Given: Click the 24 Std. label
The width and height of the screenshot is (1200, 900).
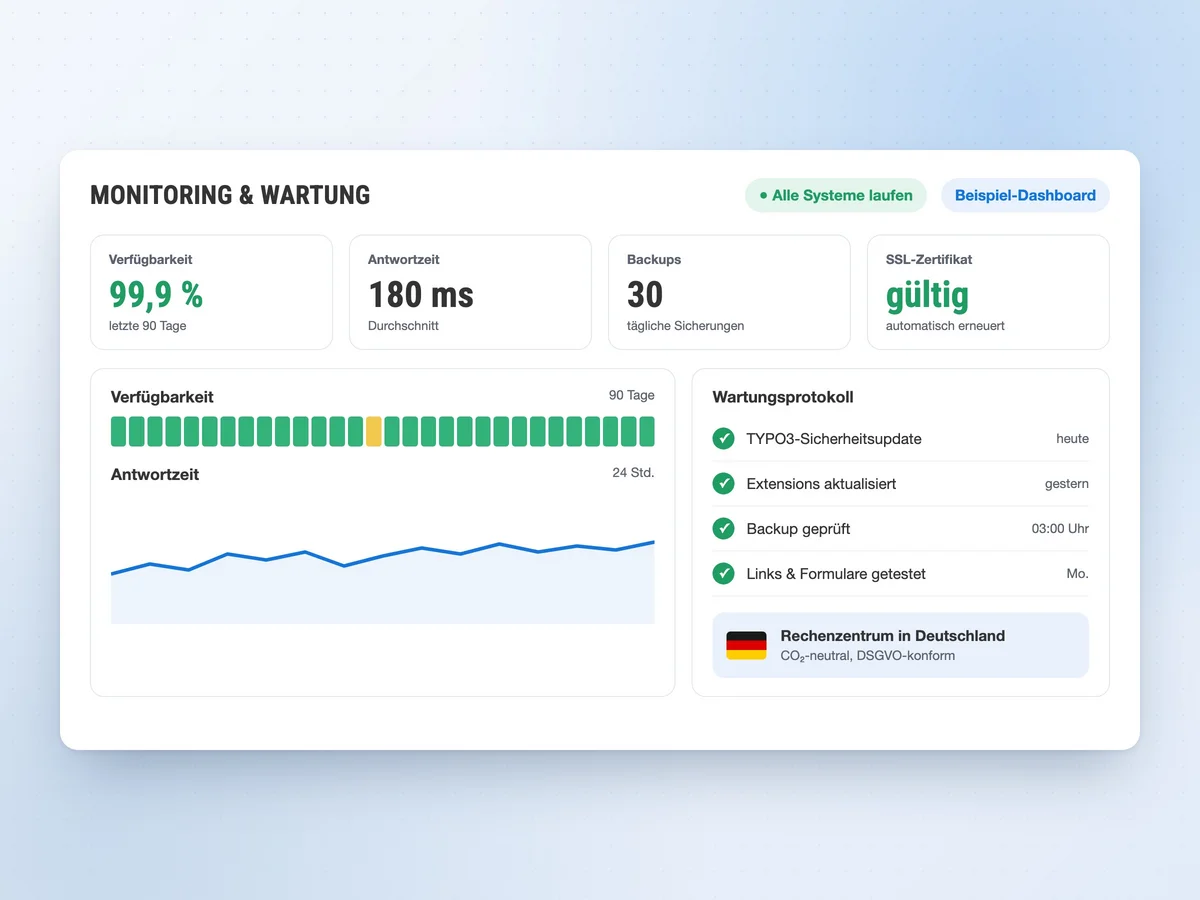Looking at the screenshot, I should tap(634, 473).
